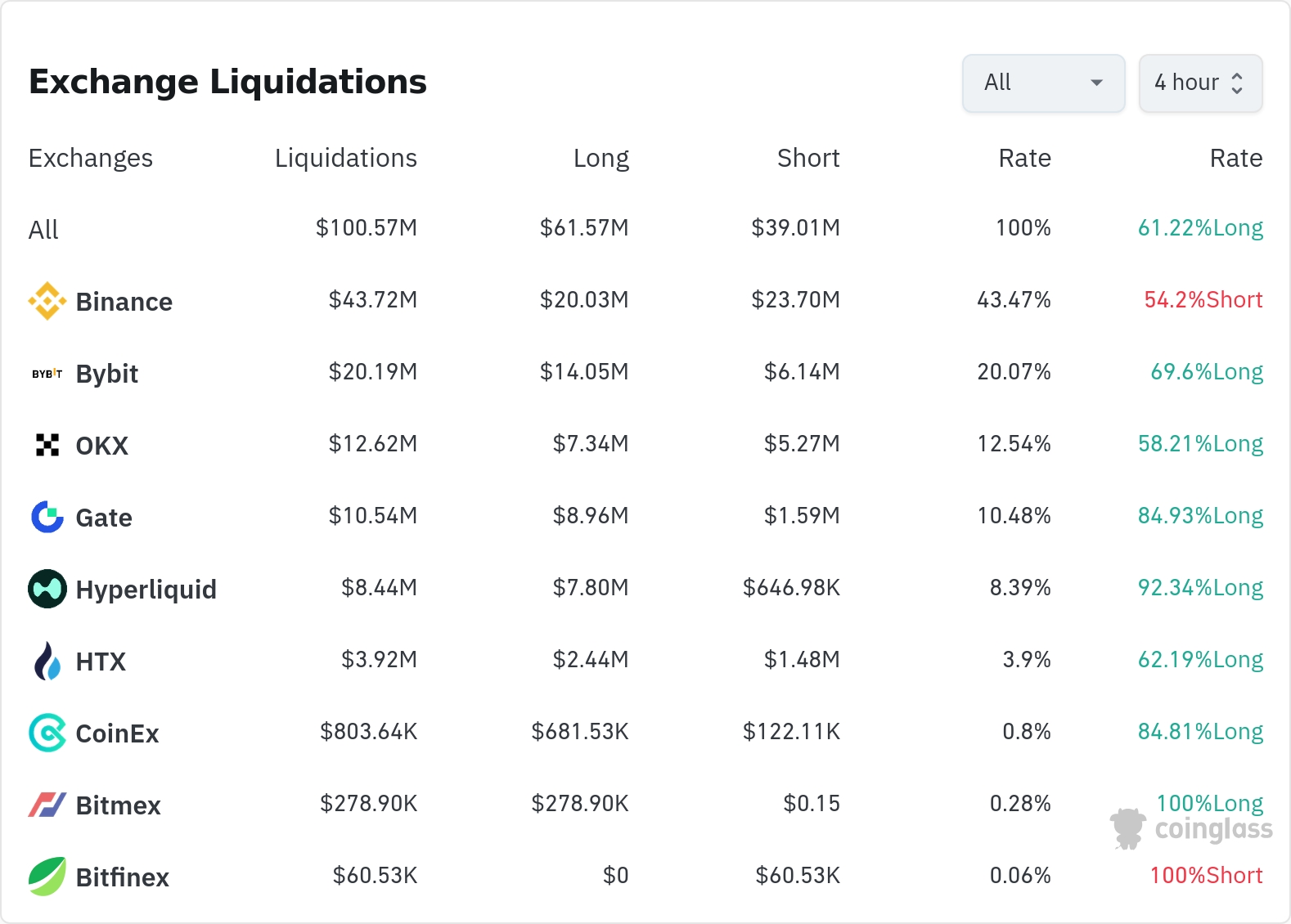Sort by Liquidations column header
The height and width of the screenshot is (924, 1291).
pos(345,158)
